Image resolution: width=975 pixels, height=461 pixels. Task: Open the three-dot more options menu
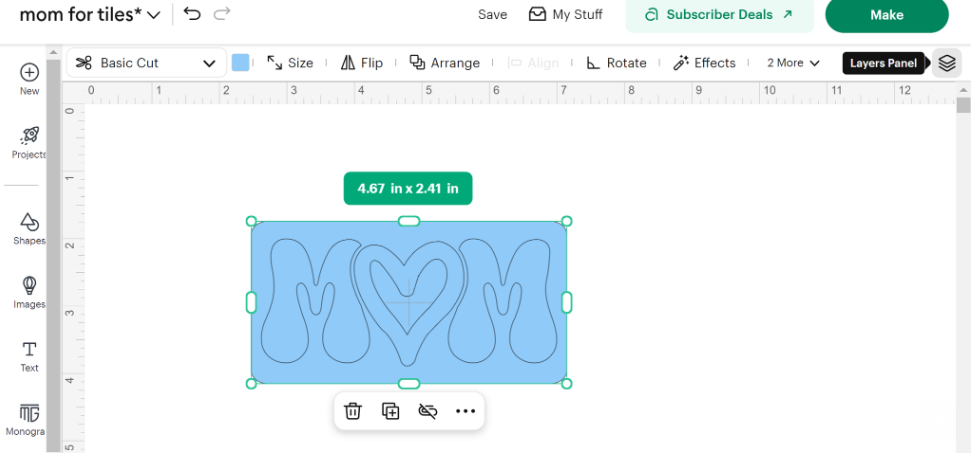[x=465, y=411]
